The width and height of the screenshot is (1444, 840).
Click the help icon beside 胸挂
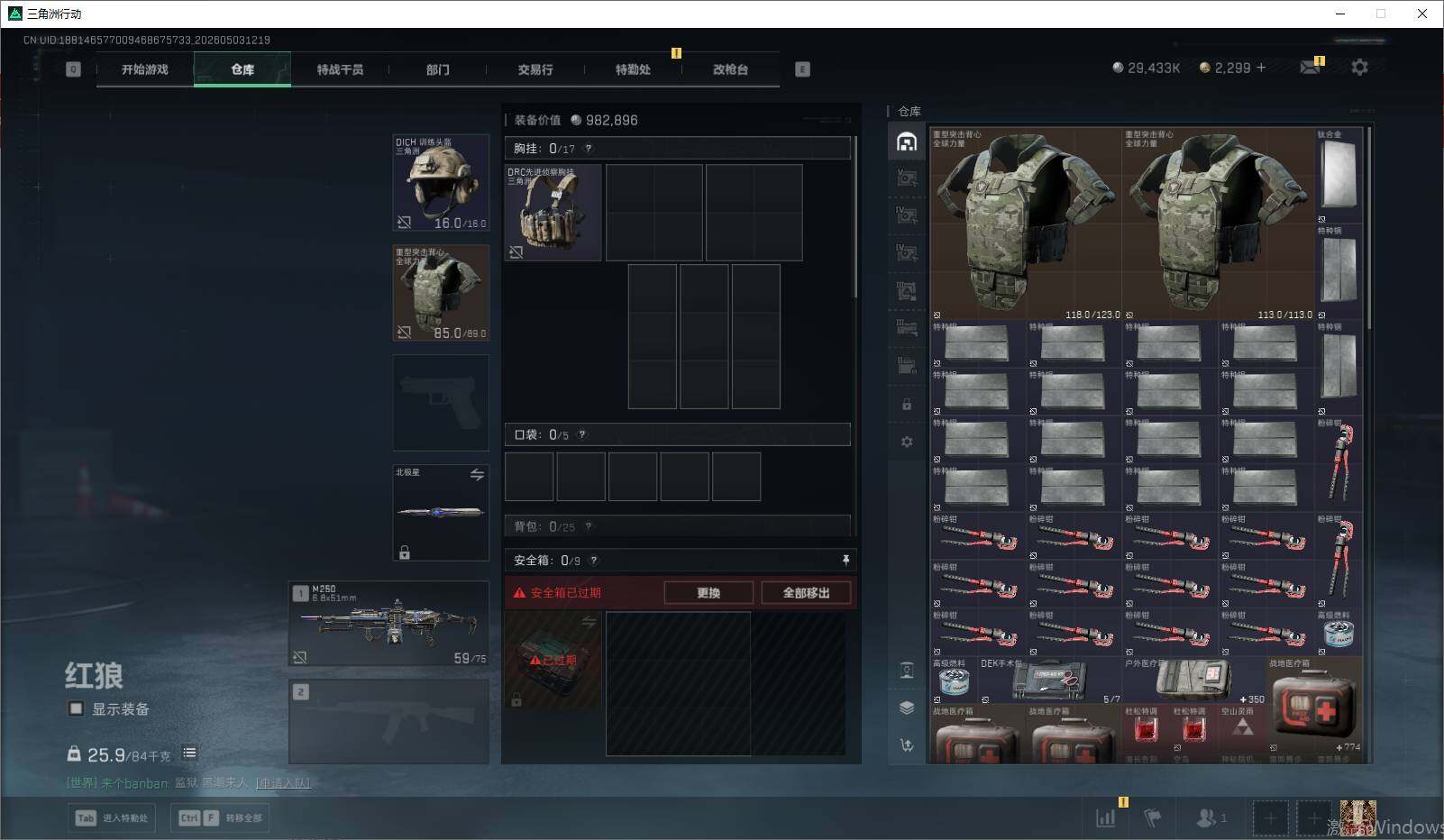tap(589, 149)
